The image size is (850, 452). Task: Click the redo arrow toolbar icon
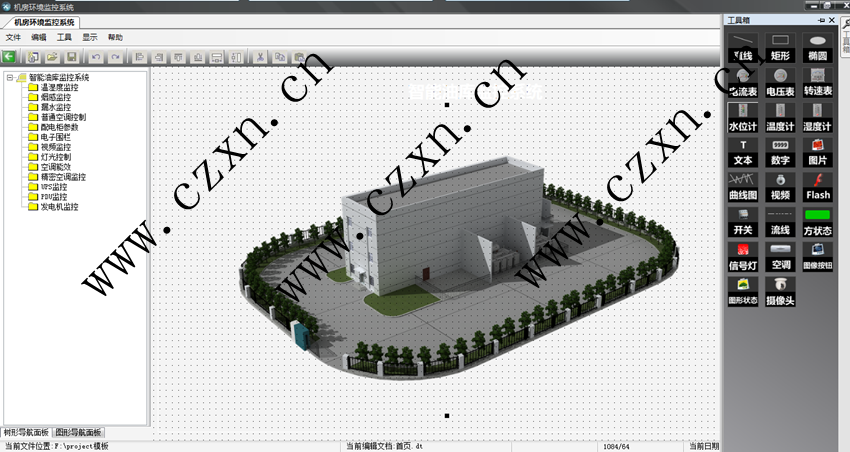(x=115, y=56)
